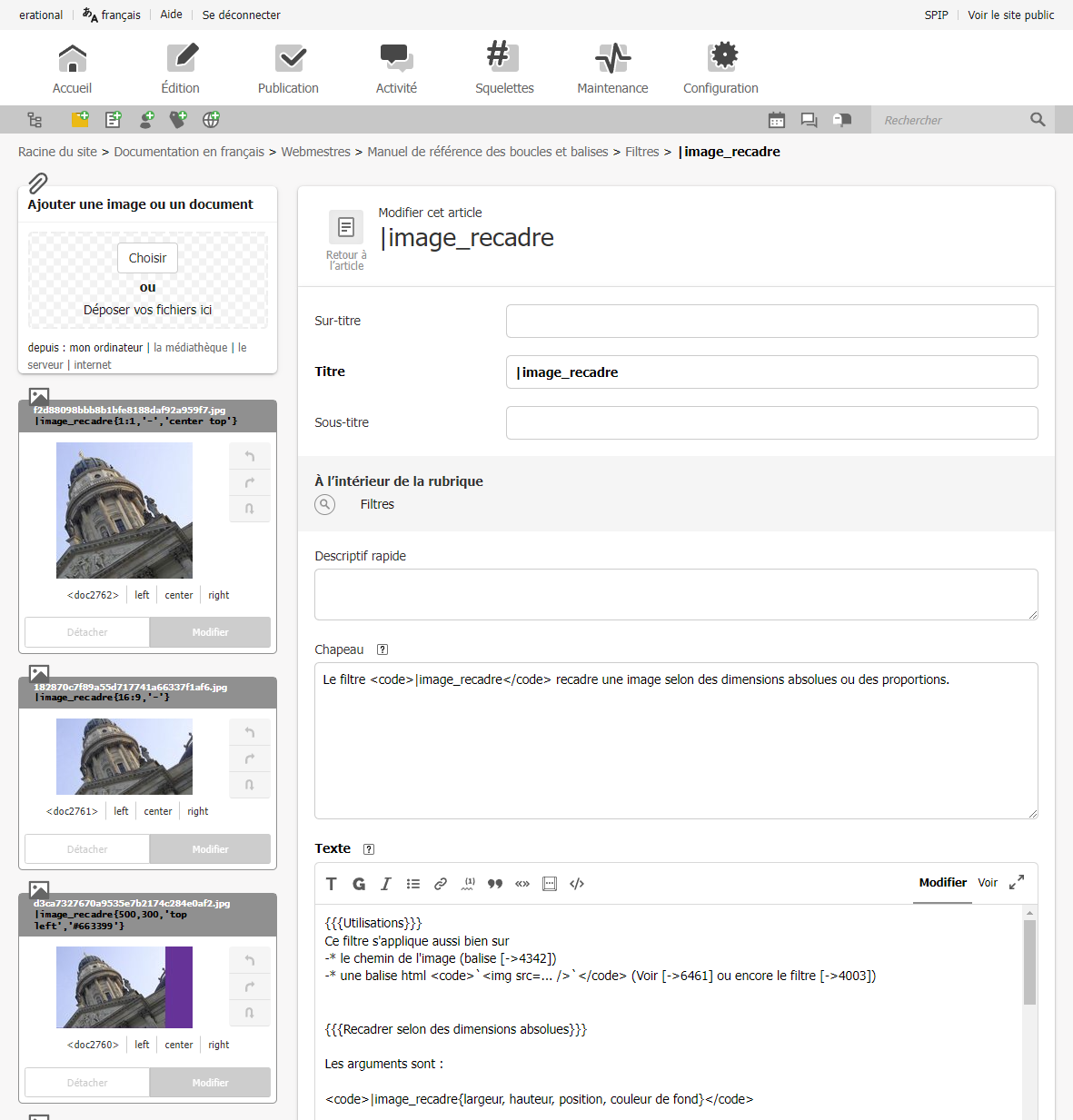Screen dimensions: 1073x1120
Task: Open help for the Chapeau field
Action: tap(383, 649)
